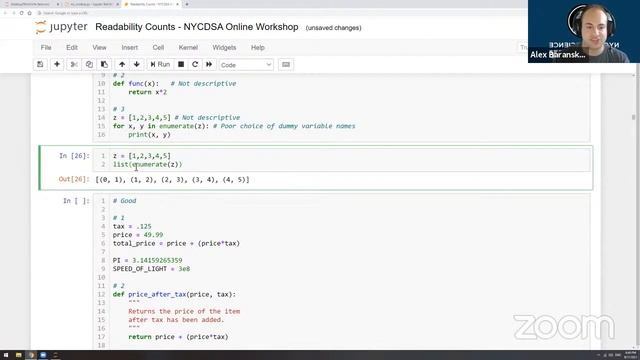Screen dimensions: 640x360
Task: Click the 'def func(x):' line
Action: click(x=175, y=84)
